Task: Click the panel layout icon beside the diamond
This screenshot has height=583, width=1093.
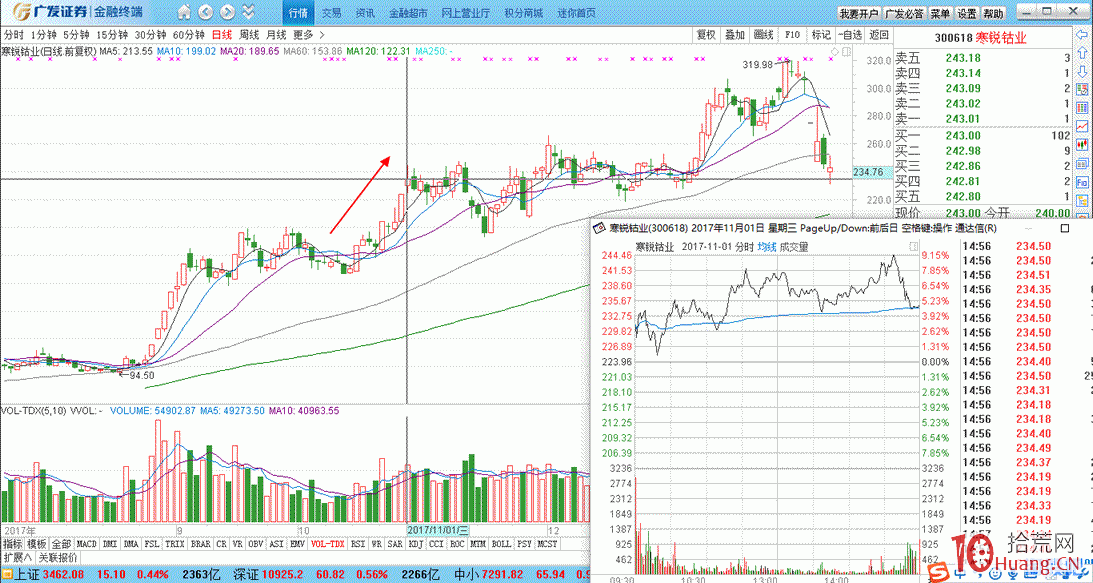Action: coord(846,52)
